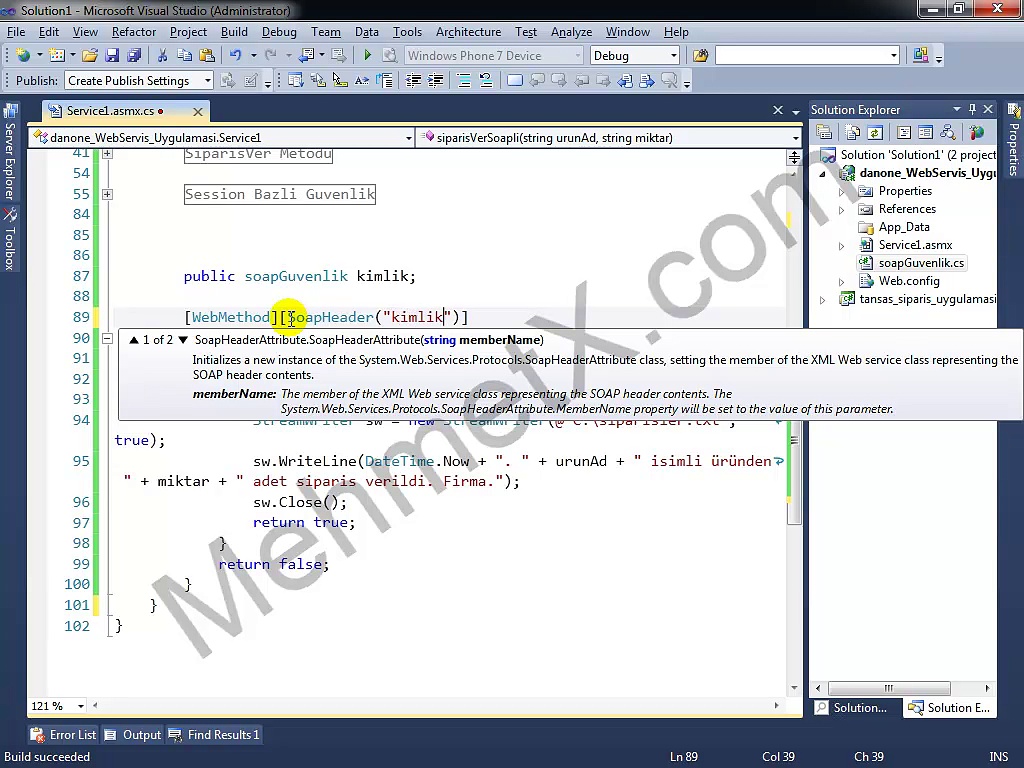Expand the Service1.asmx node

pos(842,246)
